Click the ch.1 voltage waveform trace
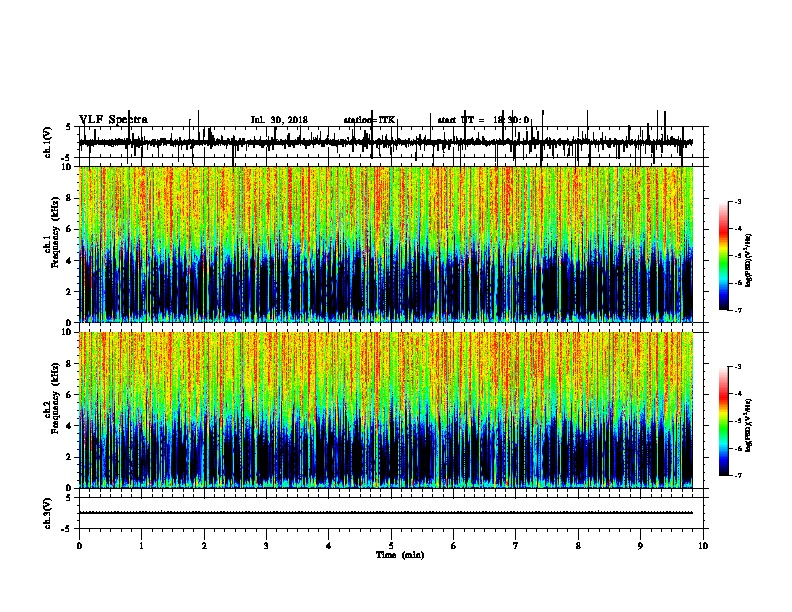792x612 pixels. point(385,143)
